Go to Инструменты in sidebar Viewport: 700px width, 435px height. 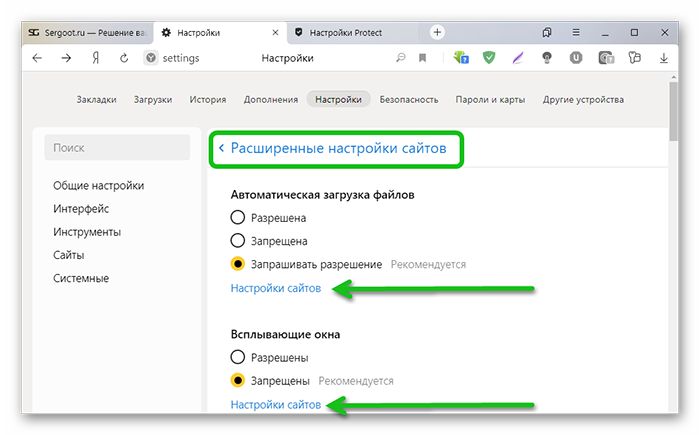click(x=87, y=232)
